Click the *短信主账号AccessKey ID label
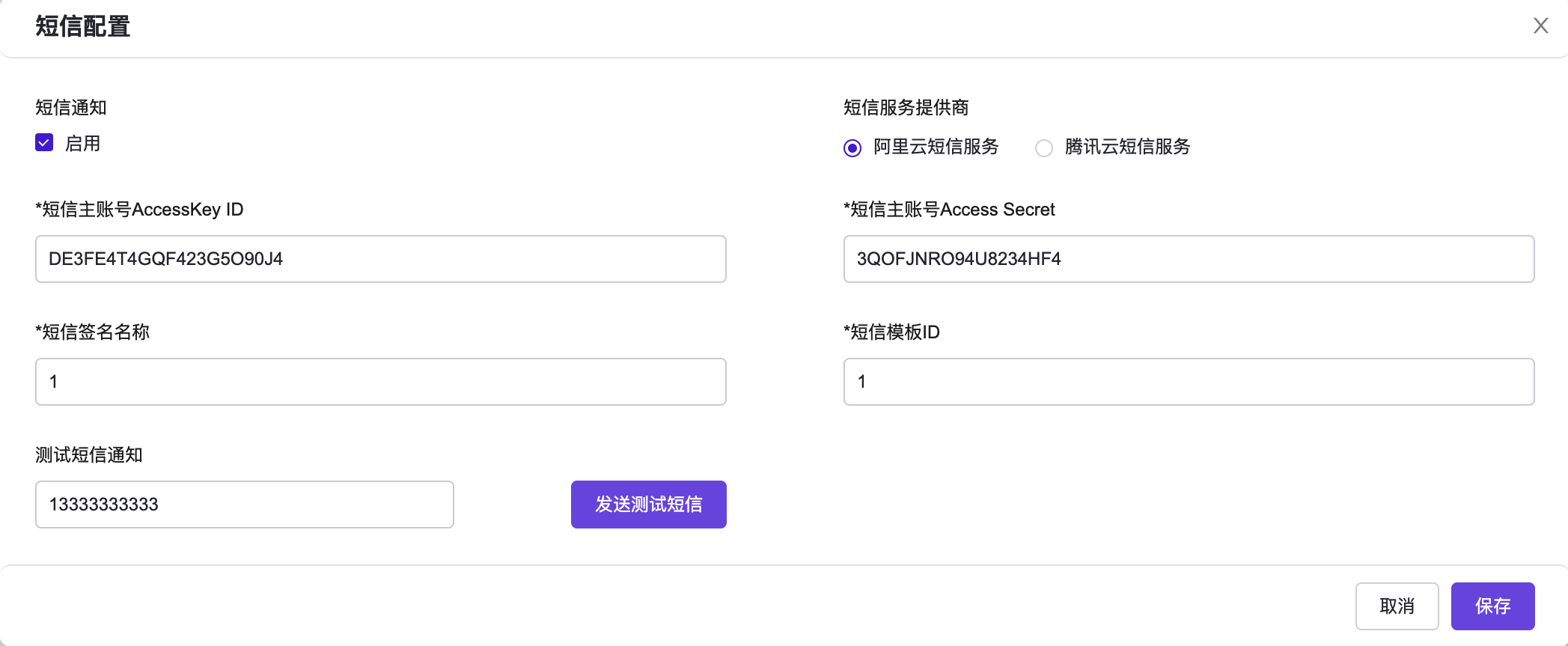The width and height of the screenshot is (1568, 646). tap(139, 210)
